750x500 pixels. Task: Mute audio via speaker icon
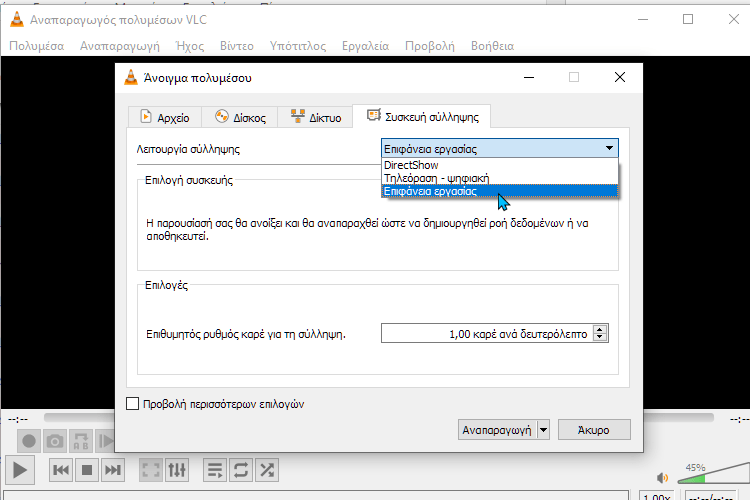pyautogui.click(x=662, y=478)
